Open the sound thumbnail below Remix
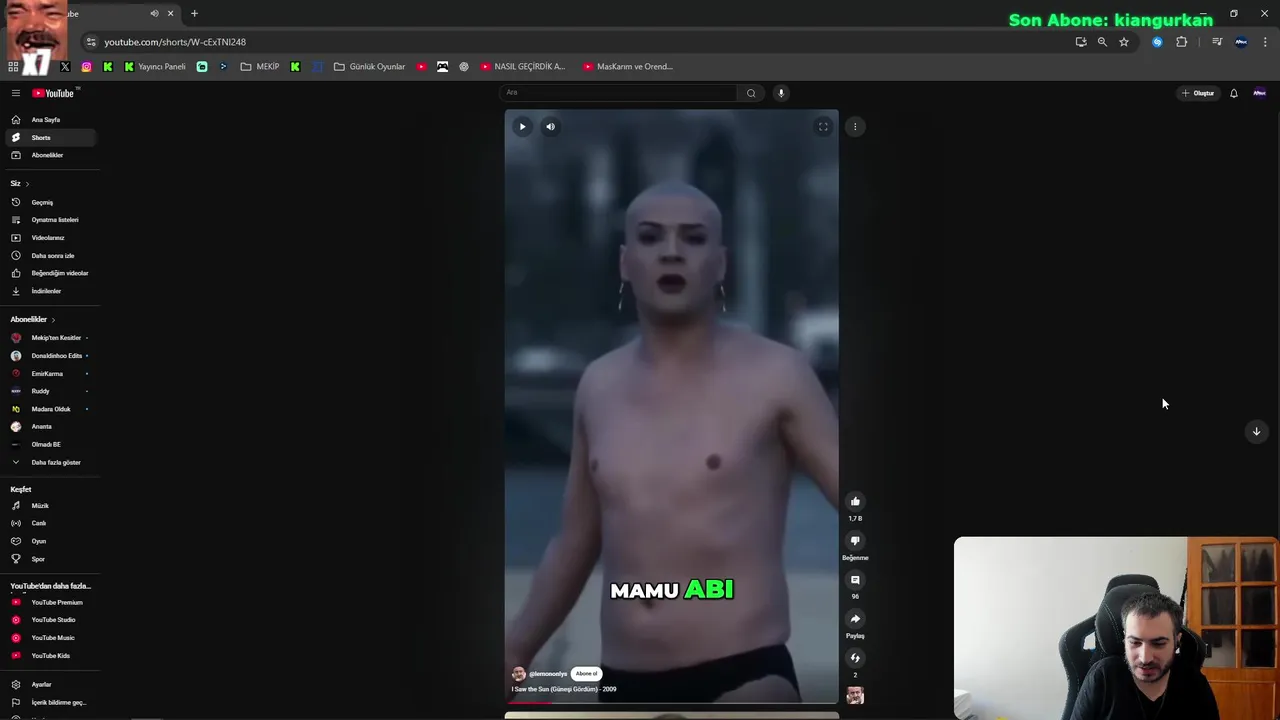Viewport: 1280px width, 720px height. 855,695
